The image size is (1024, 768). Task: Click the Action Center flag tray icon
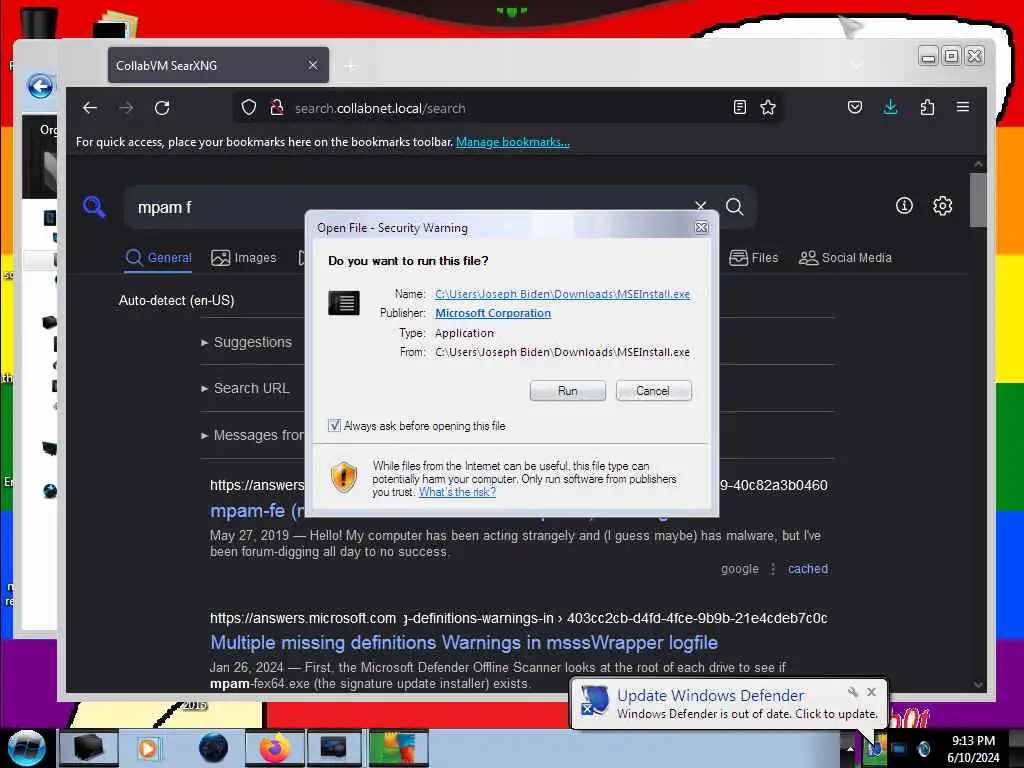pyautogui.click(x=874, y=748)
